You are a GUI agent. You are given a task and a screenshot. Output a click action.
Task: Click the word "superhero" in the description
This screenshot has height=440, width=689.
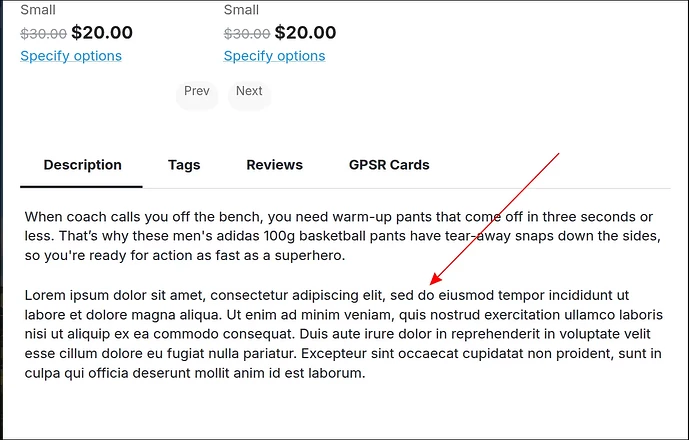tap(311, 256)
